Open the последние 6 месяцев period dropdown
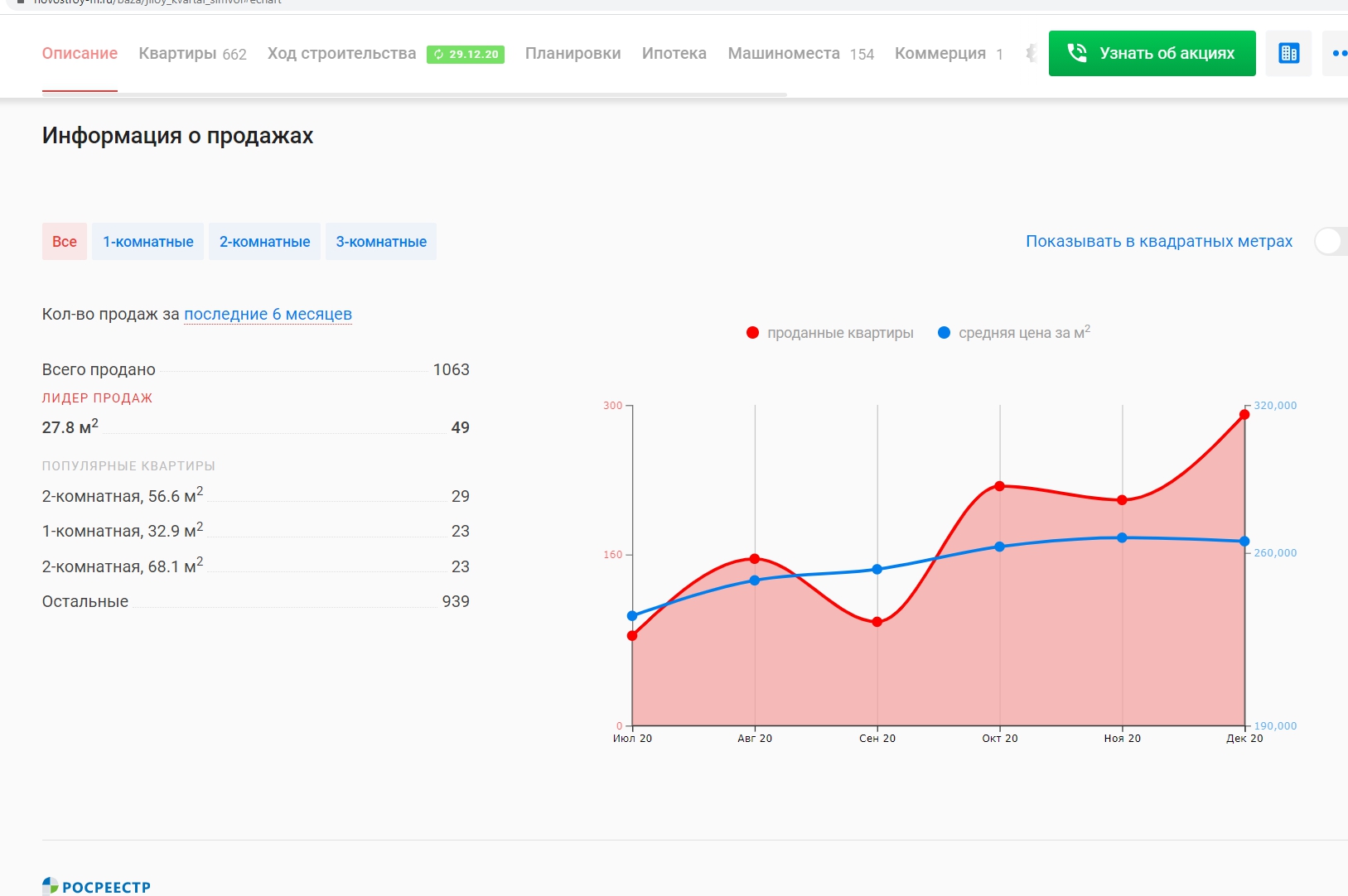 click(x=268, y=315)
